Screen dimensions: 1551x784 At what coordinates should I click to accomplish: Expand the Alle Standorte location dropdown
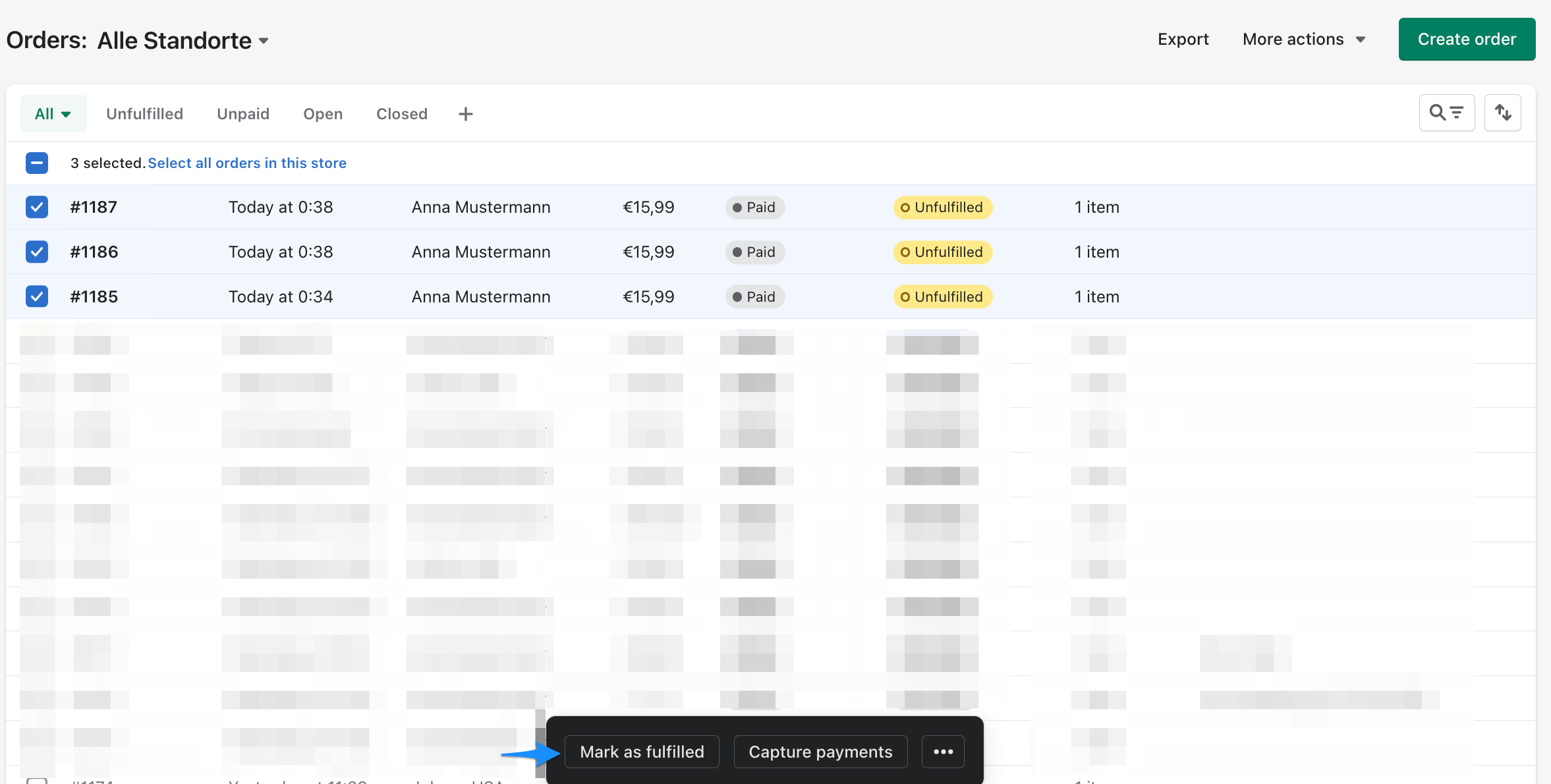tap(183, 41)
